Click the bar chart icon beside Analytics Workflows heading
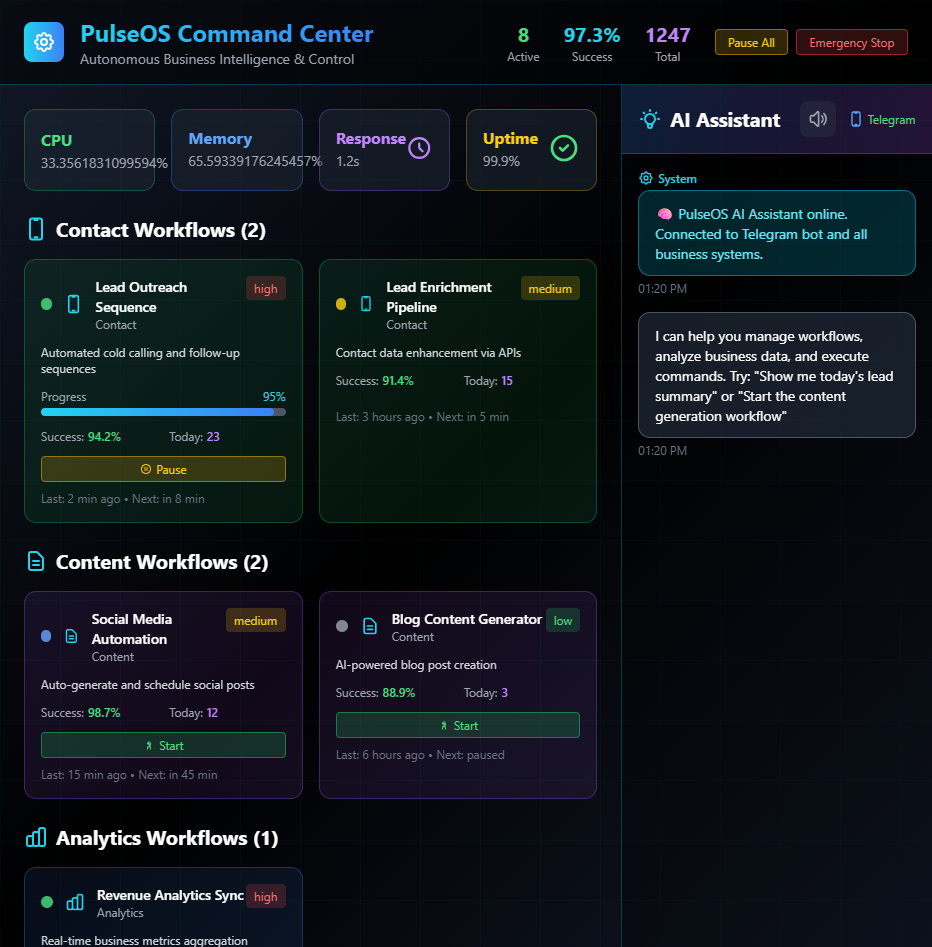 (x=37, y=837)
